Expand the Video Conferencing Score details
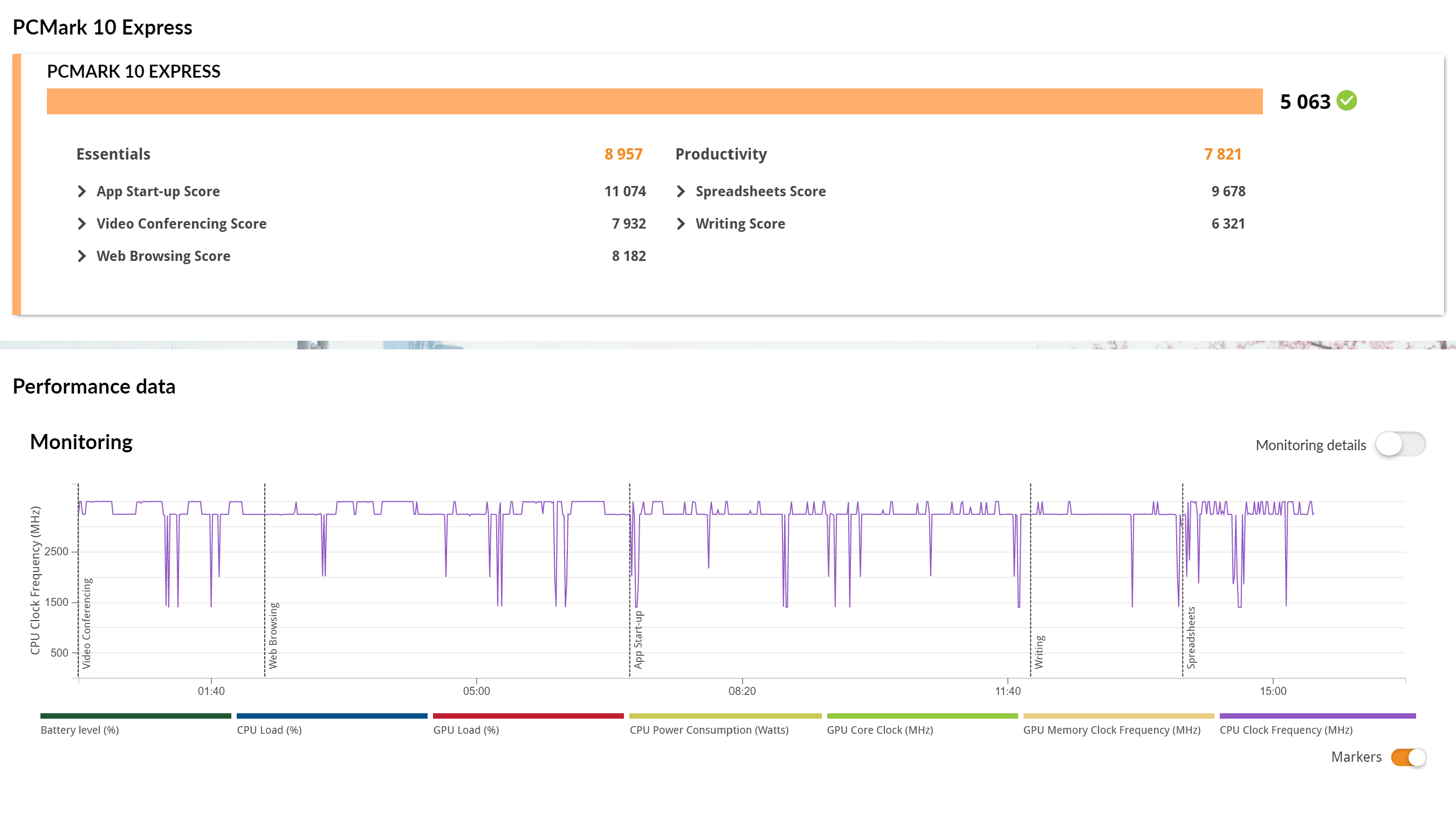 click(x=82, y=224)
